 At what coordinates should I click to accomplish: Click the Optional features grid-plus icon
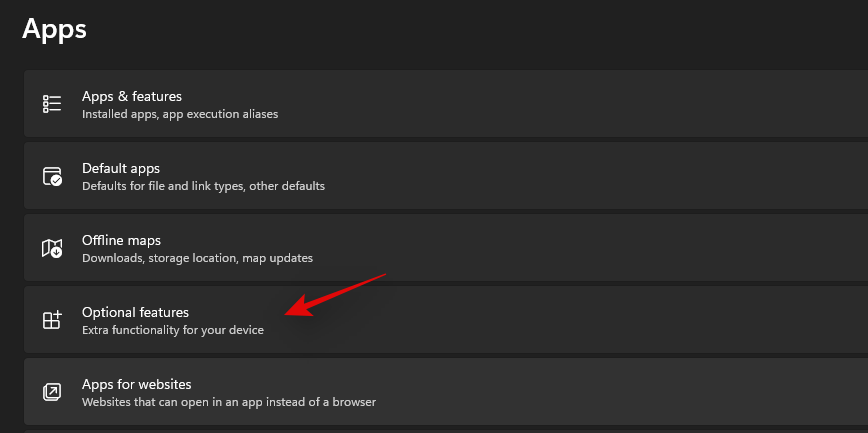point(52,320)
